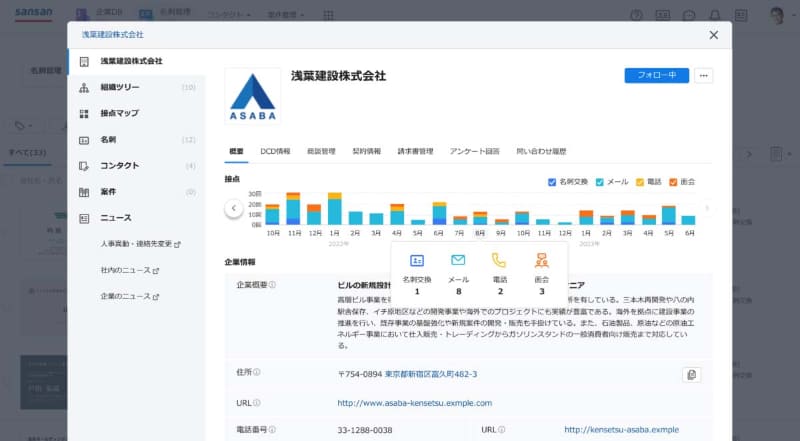Screen dimensions: 800x441
Task: Switch to the DCD情報 tab
Action: [275, 152]
